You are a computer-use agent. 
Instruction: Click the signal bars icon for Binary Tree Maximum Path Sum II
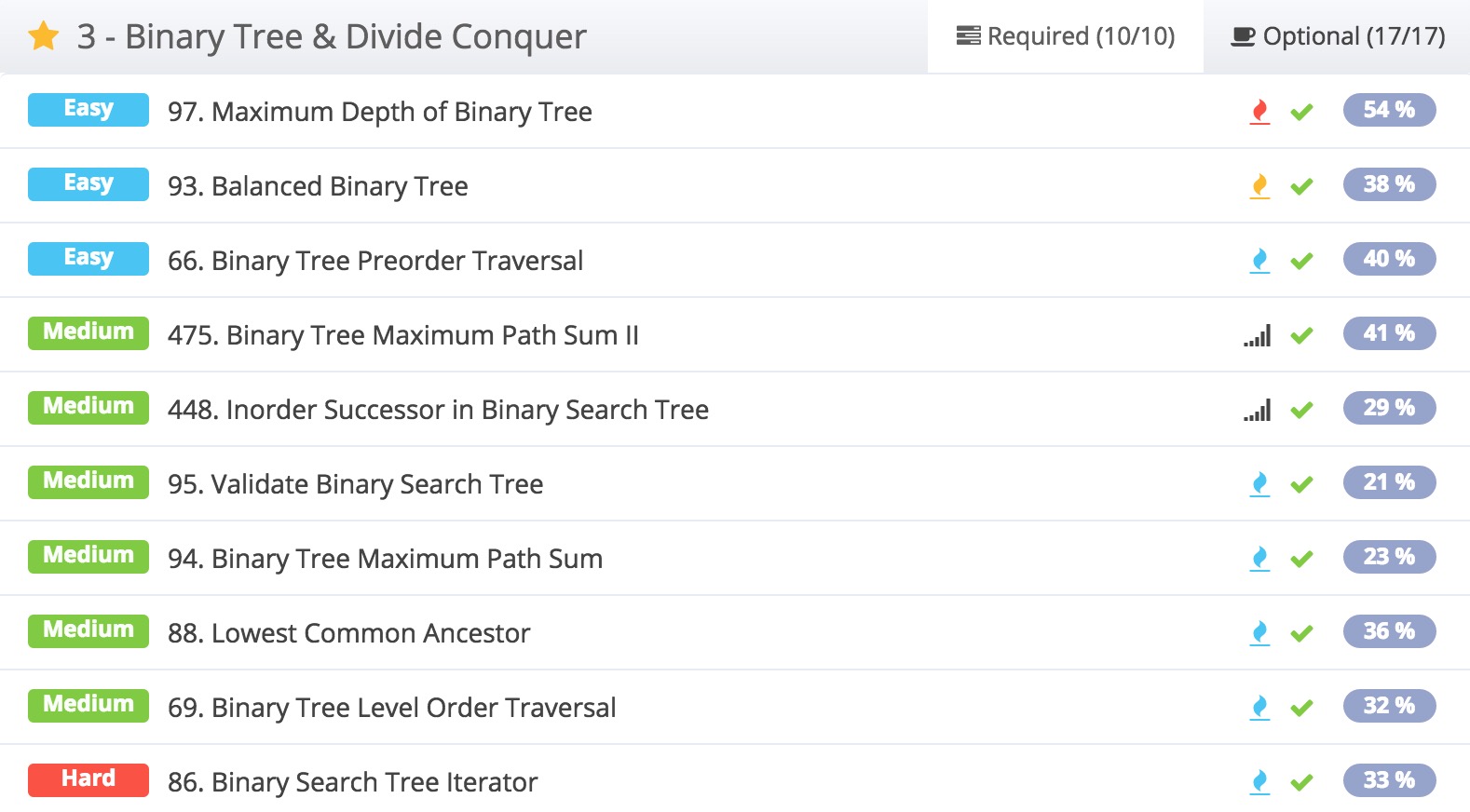(1258, 335)
